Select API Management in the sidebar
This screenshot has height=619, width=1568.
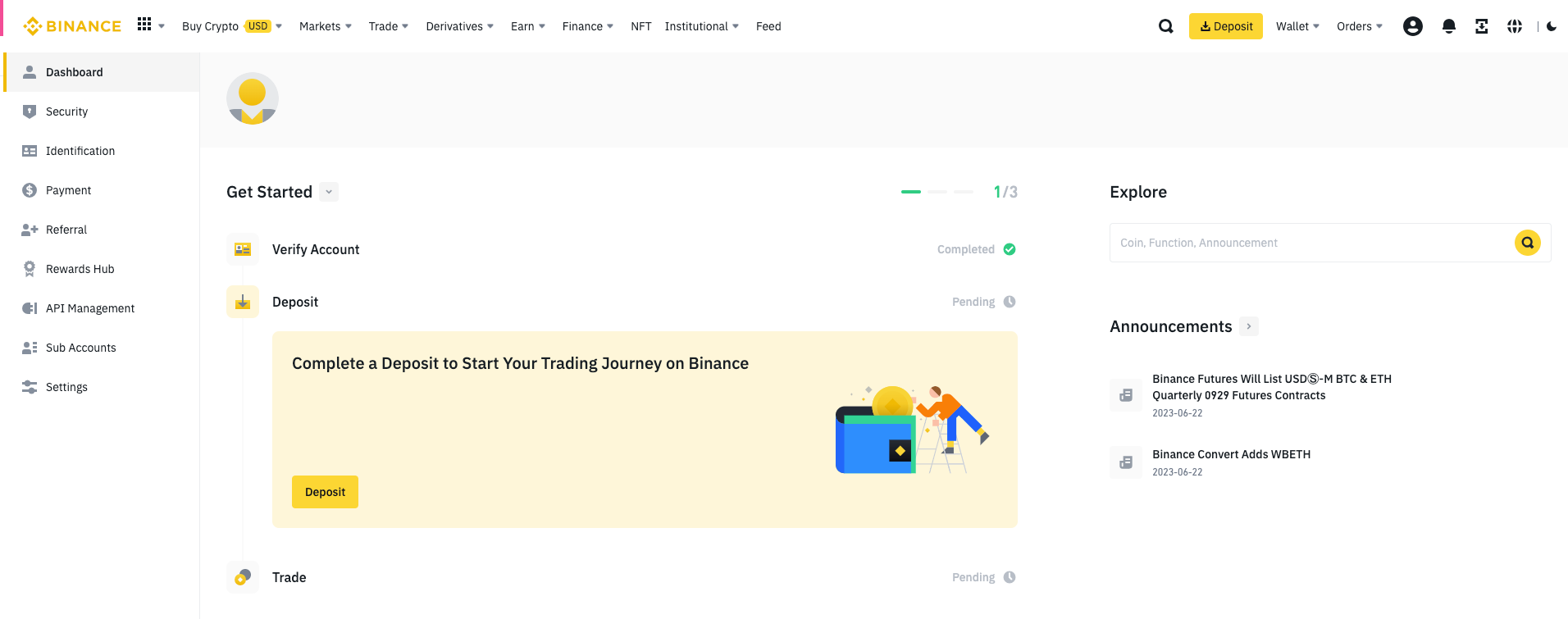100,308
